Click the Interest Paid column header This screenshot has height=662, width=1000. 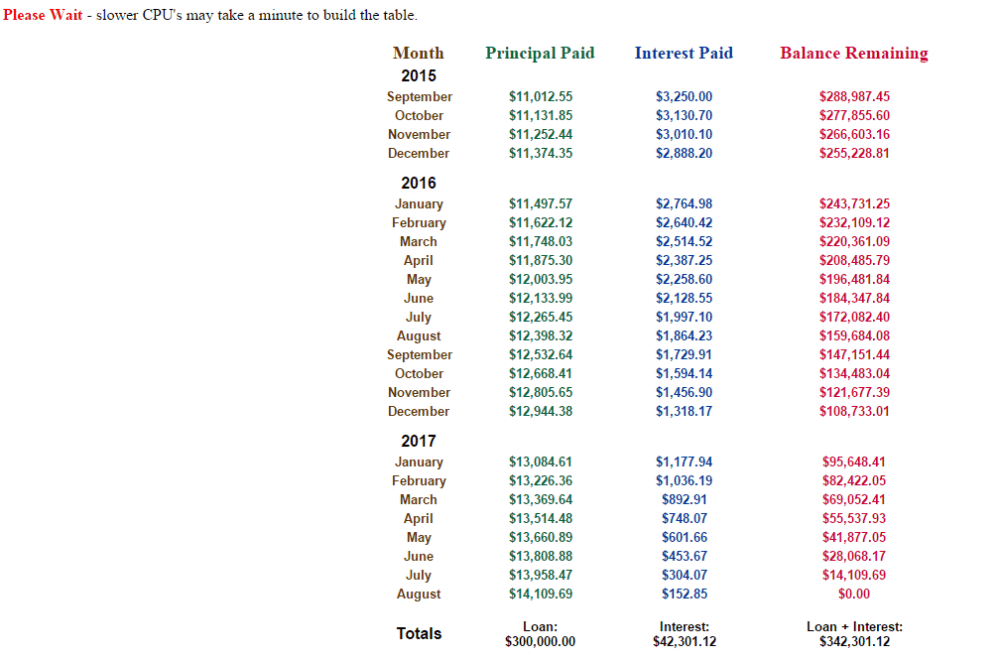[x=684, y=53]
